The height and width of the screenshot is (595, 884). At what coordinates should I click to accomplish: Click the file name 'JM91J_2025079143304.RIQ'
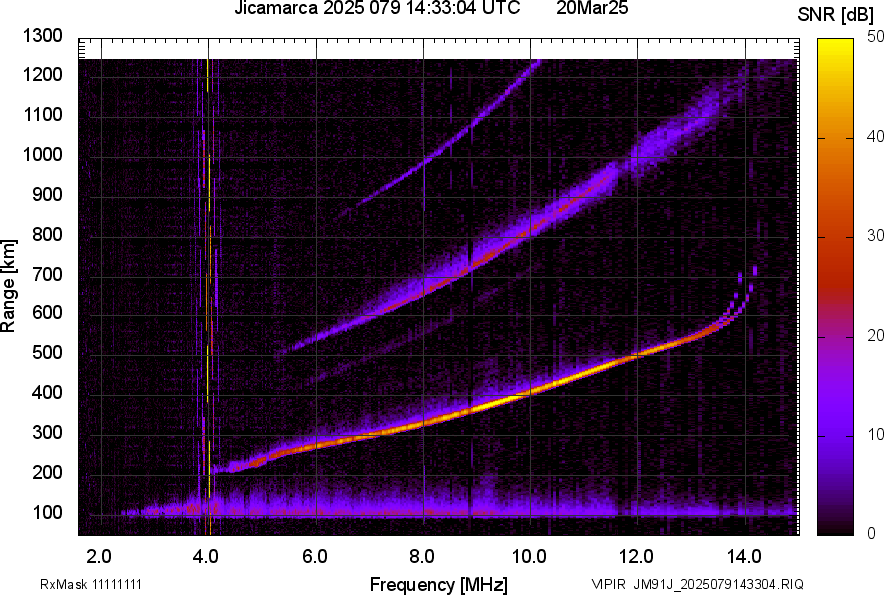718,584
